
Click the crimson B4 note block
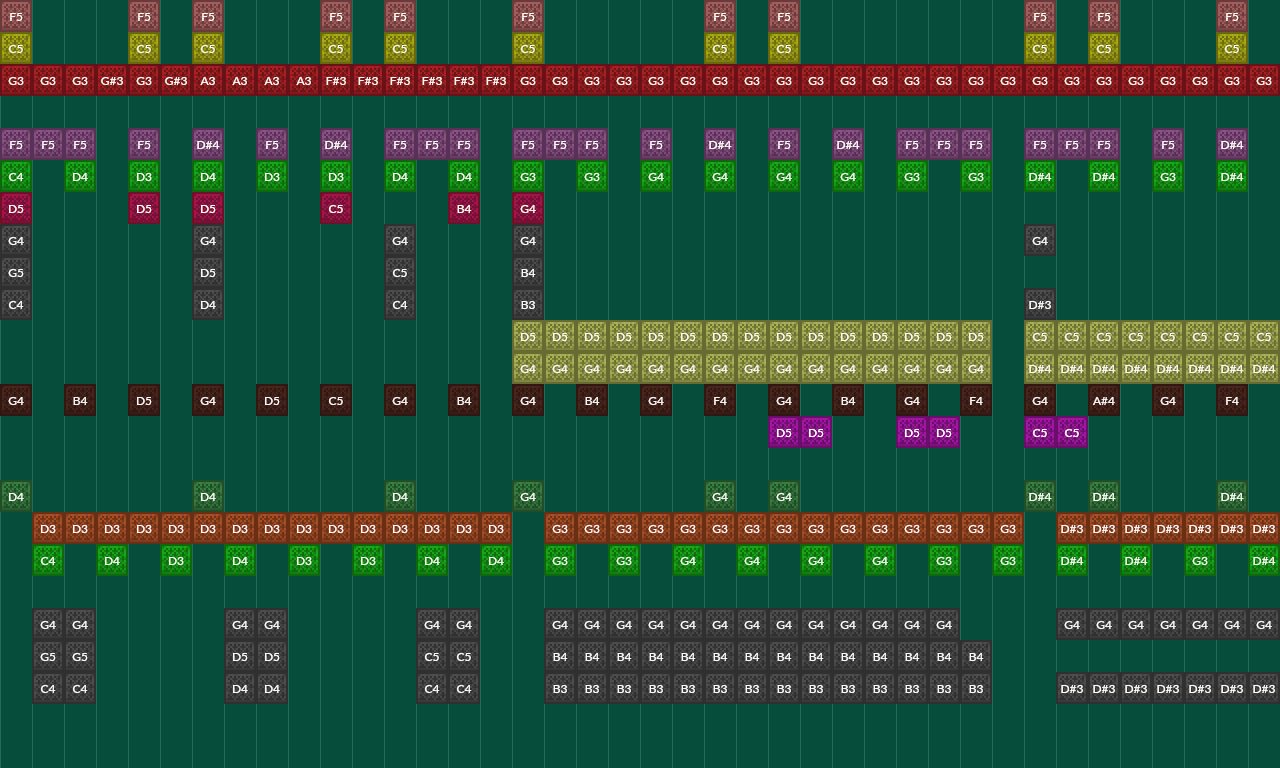click(x=464, y=209)
